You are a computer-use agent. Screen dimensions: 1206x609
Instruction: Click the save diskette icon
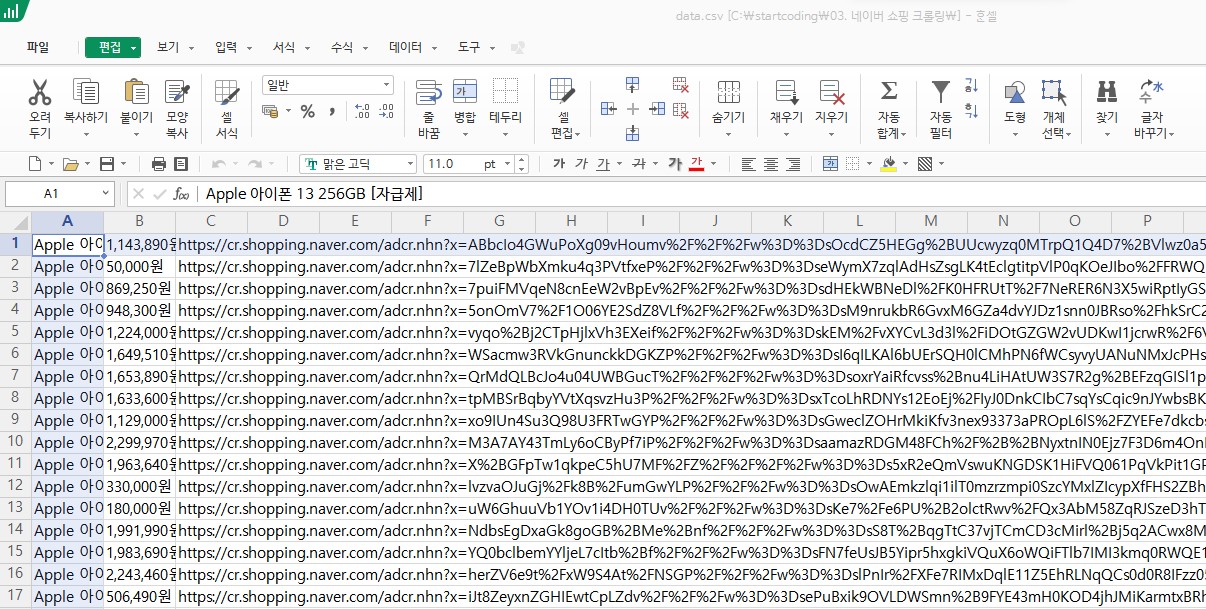pos(106,164)
